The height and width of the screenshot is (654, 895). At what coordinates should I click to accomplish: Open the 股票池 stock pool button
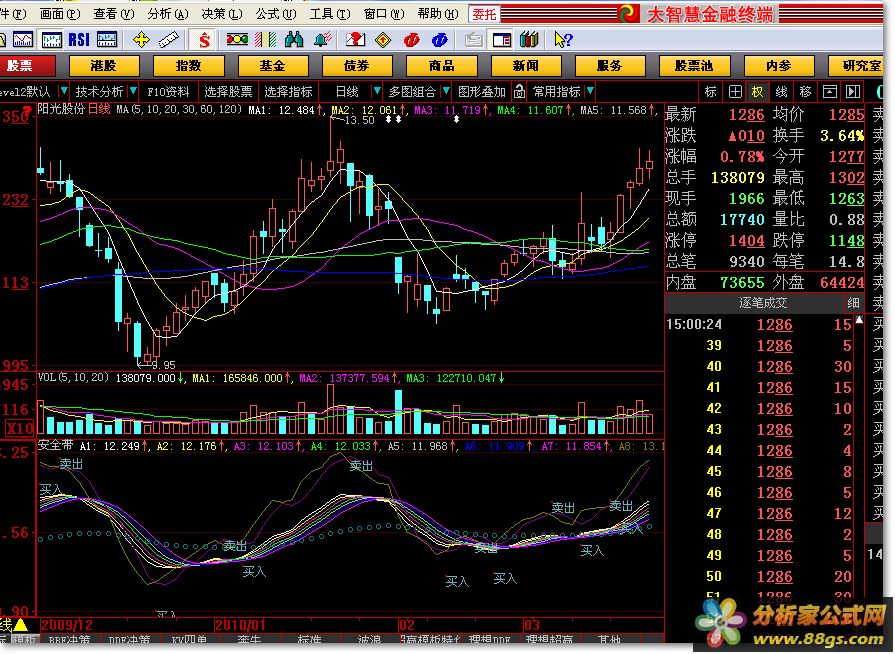tap(694, 66)
